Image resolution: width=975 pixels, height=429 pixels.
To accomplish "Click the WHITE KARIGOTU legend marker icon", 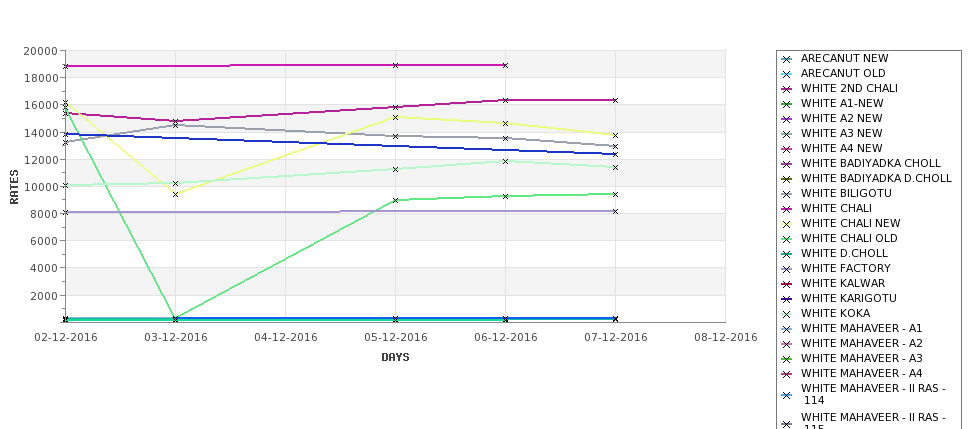I will coord(787,299).
